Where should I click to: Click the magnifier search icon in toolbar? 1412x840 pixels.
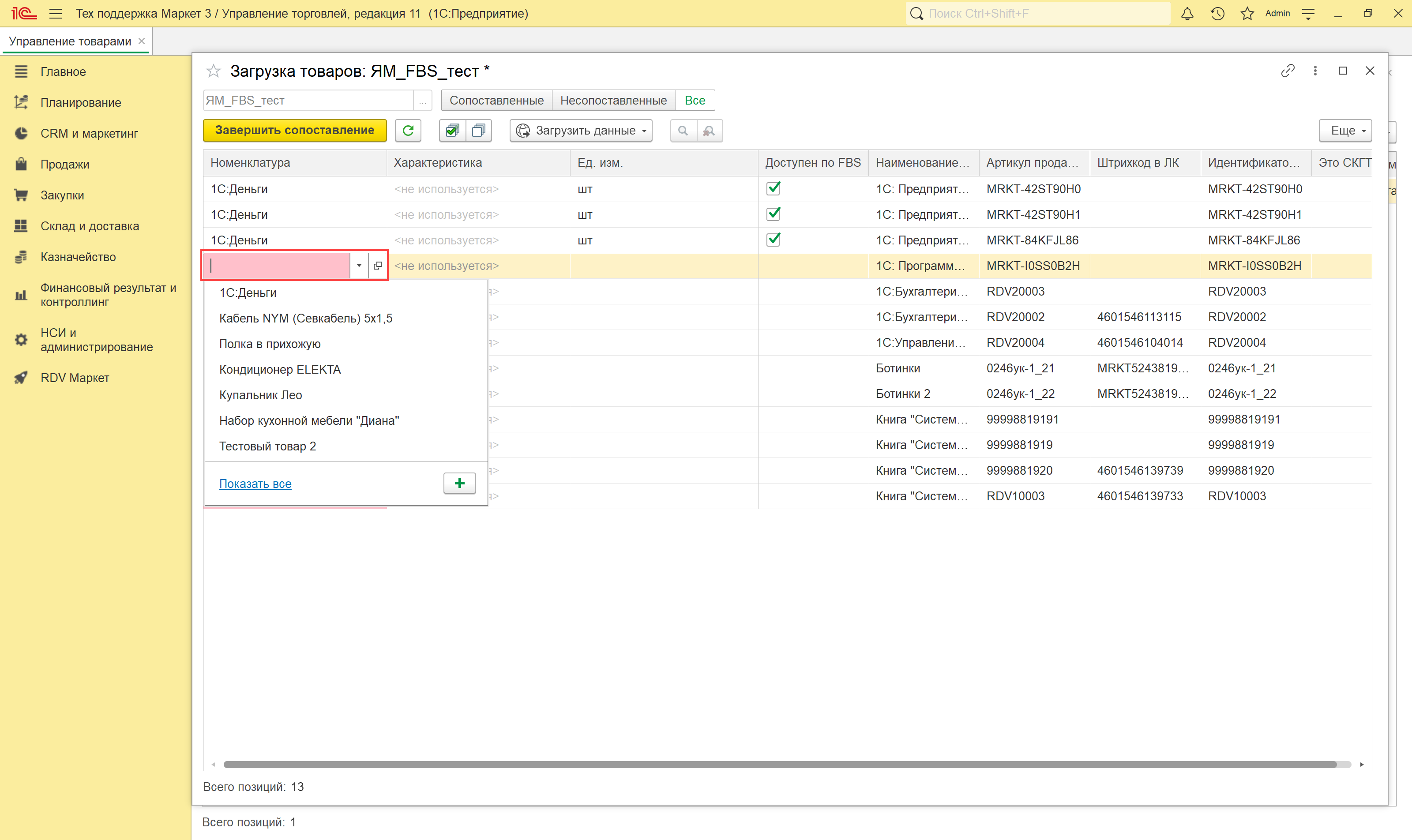pyautogui.click(x=683, y=131)
